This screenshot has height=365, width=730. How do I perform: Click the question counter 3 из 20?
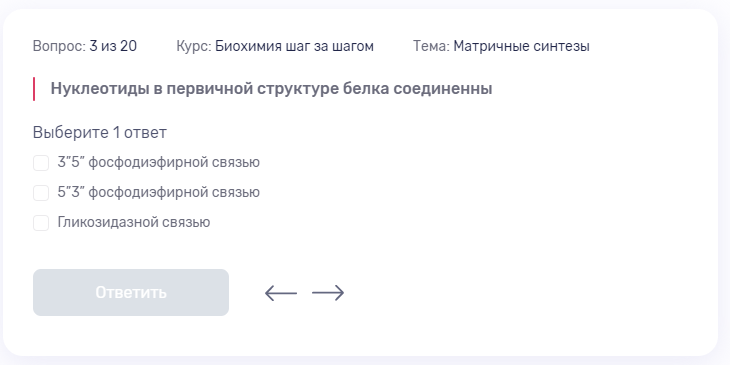pyautogui.click(x=113, y=46)
